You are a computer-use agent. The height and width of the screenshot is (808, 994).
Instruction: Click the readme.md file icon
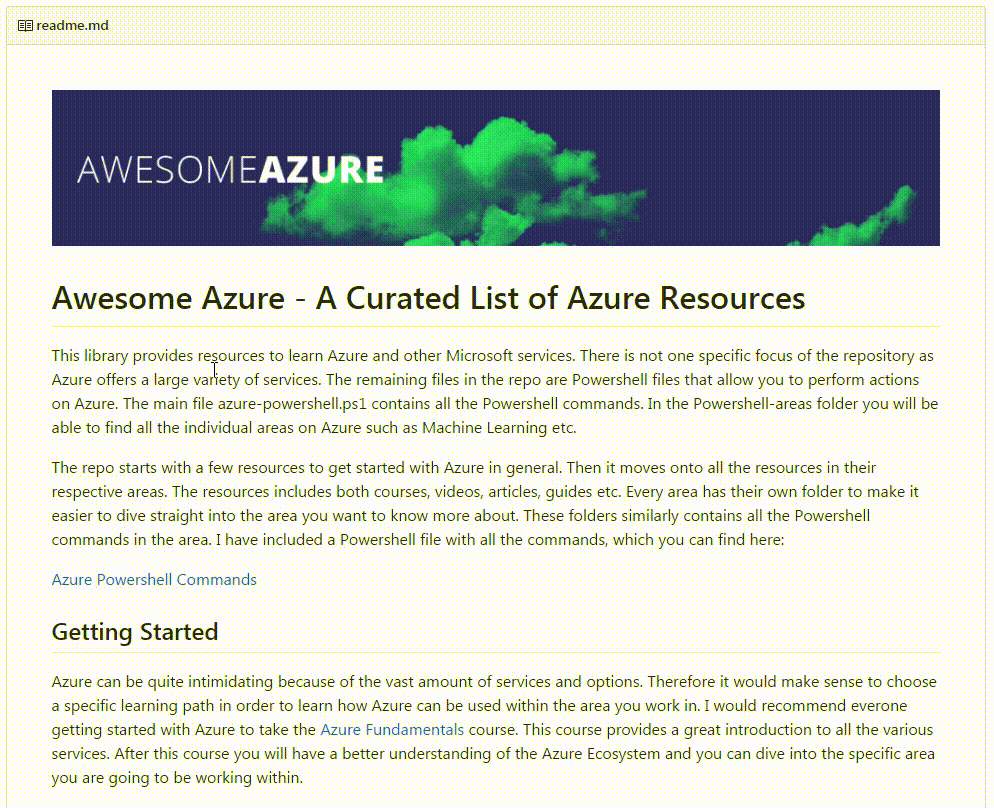tap(25, 25)
